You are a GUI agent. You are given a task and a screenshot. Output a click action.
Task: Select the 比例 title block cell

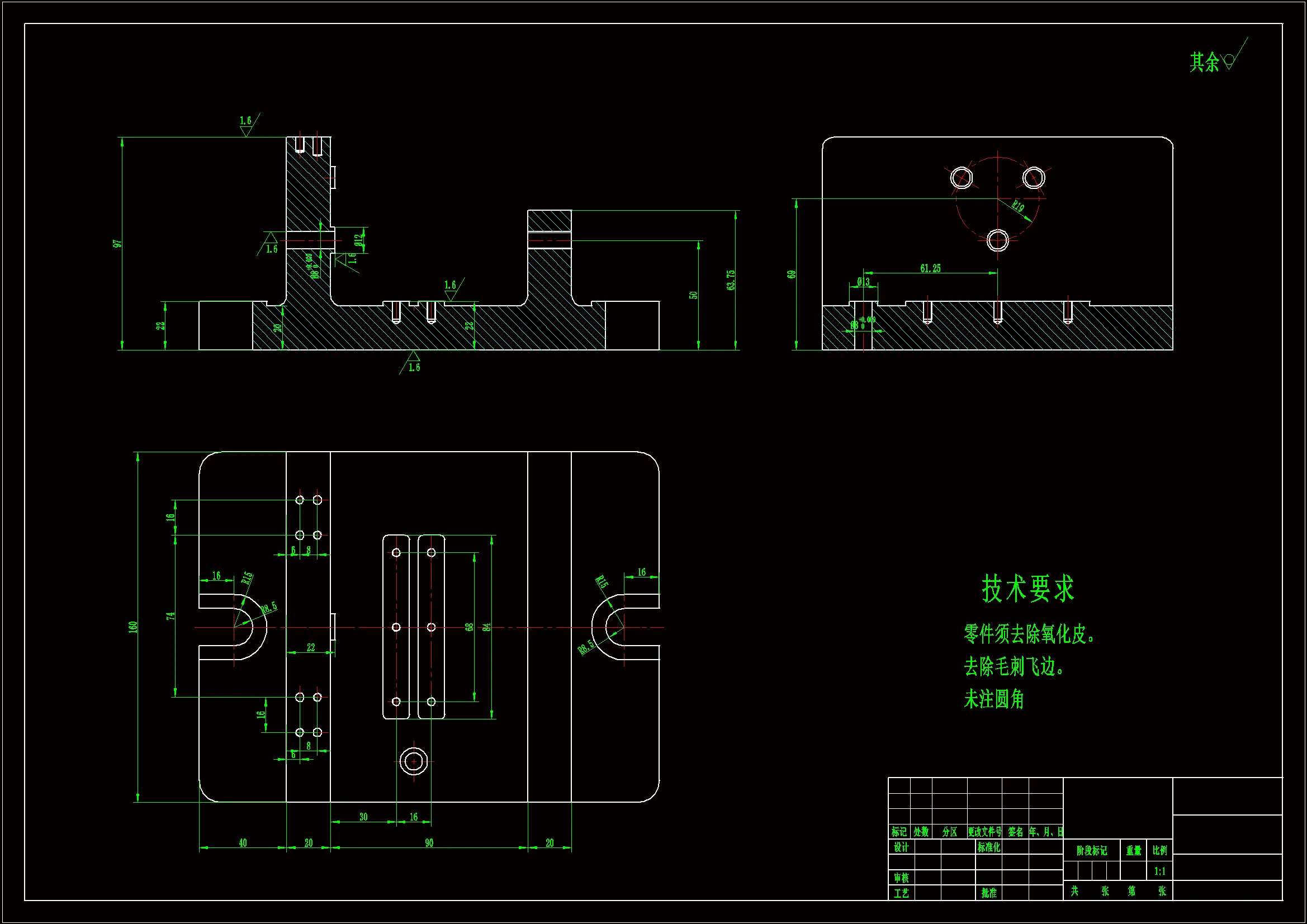tap(1159, 851)
